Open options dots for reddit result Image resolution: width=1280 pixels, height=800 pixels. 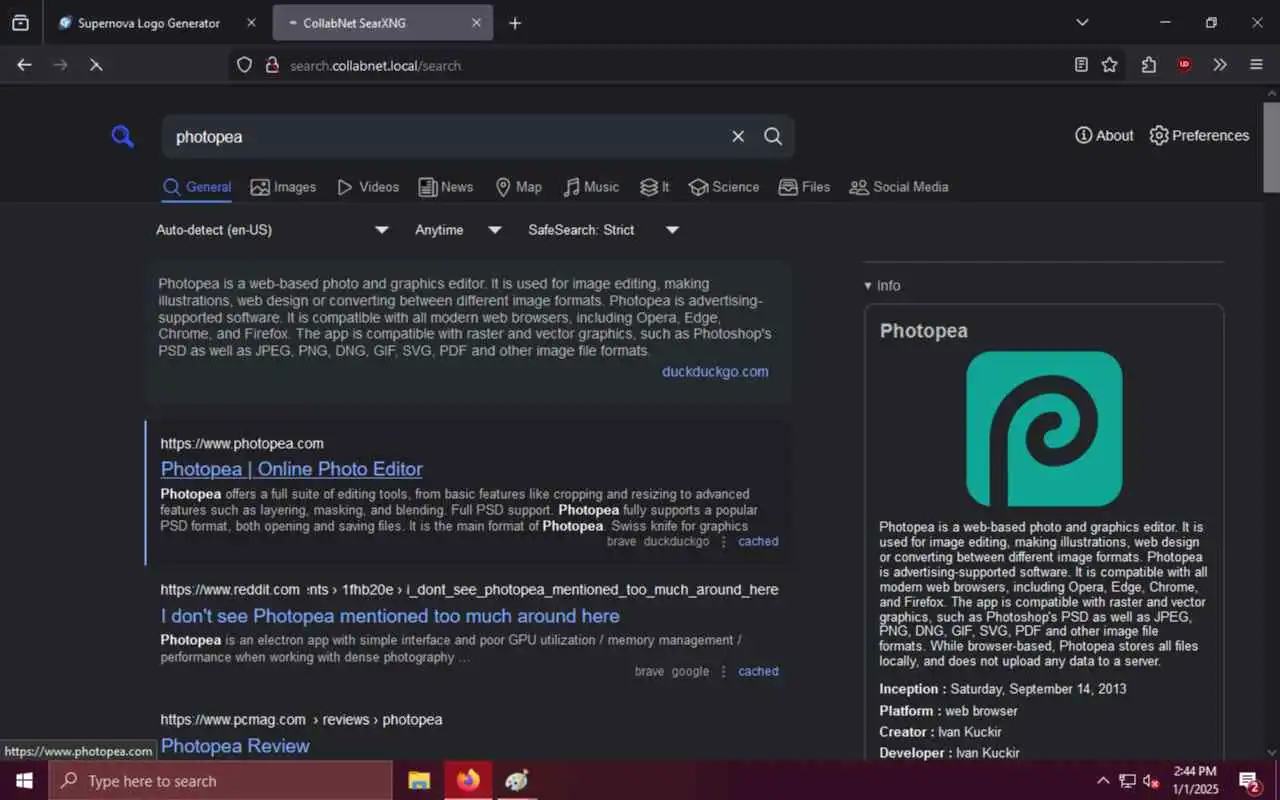724,672
